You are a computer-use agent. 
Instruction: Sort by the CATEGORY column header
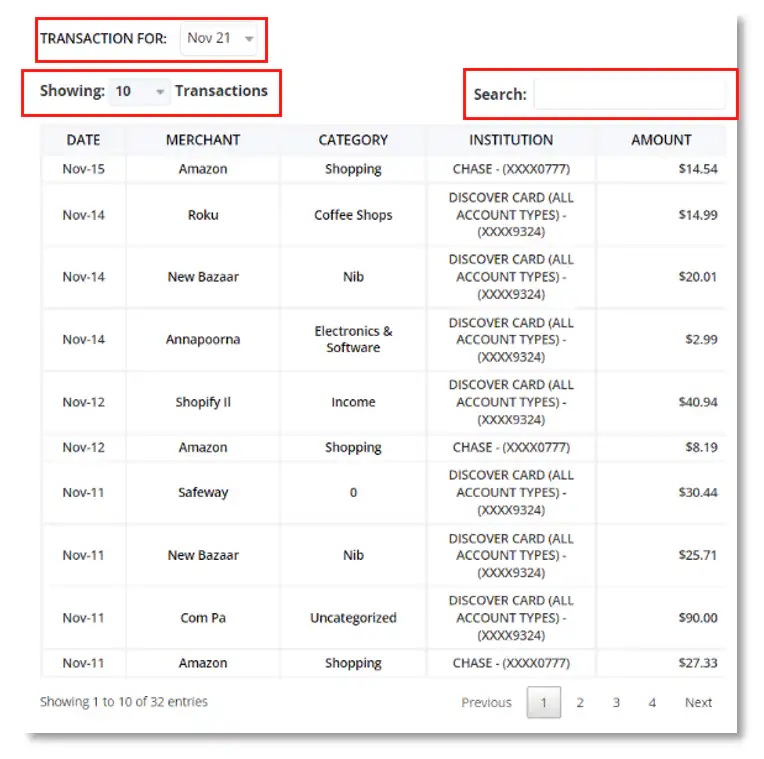pyautogui.click(x=353, y=140)
